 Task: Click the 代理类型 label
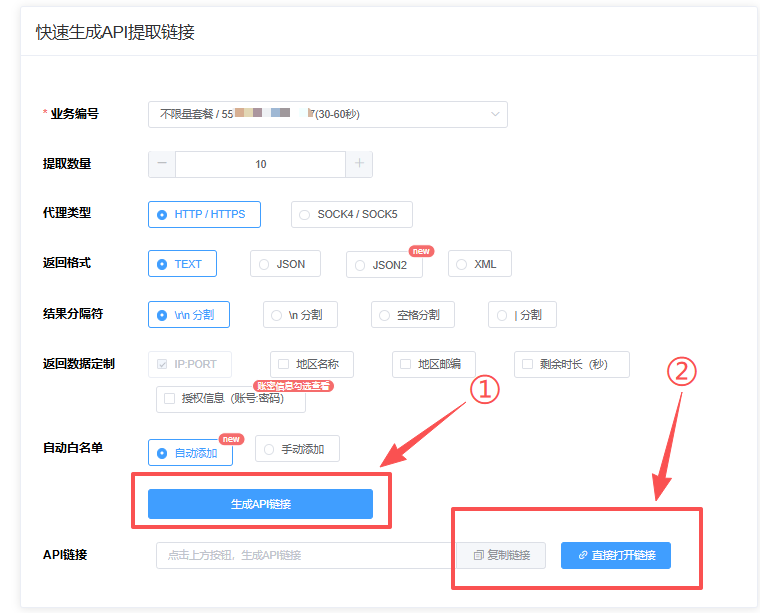67,213
